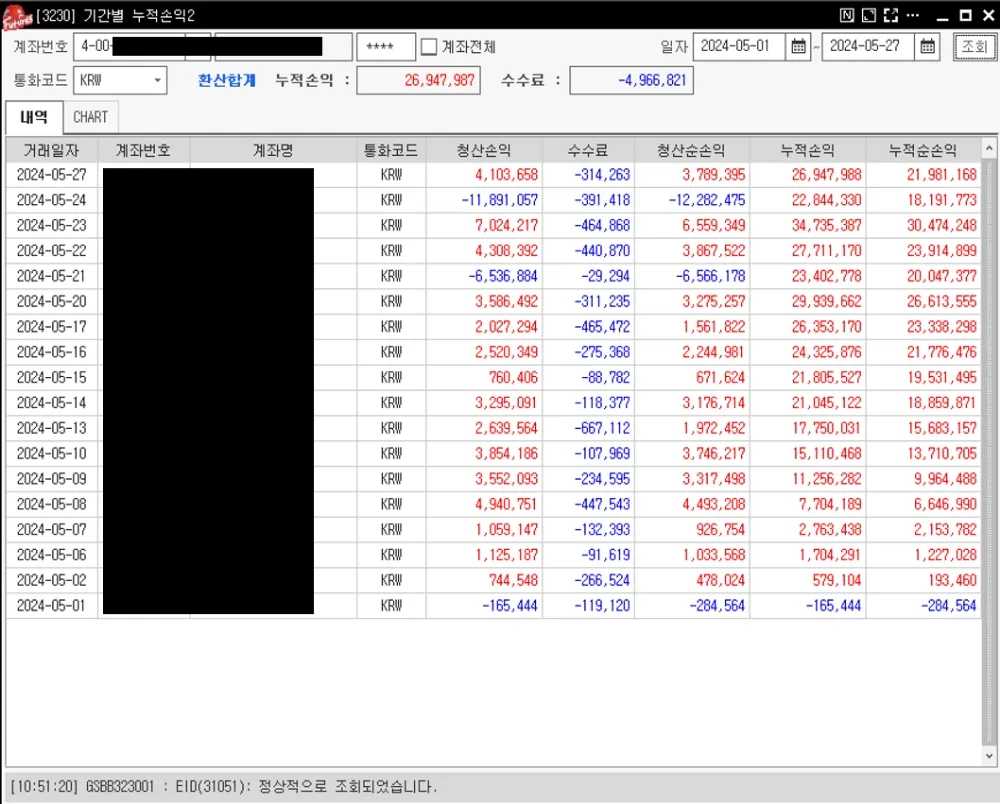Click scrollbar down arrow
Viewport: 1000px width, 804px height.
click(989, 756)
